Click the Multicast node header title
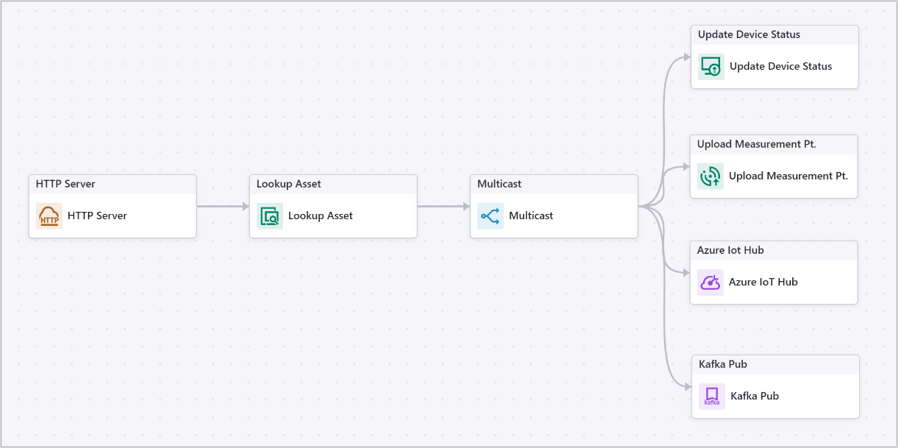The image size is (898, 448). click(x=499, y=184)
